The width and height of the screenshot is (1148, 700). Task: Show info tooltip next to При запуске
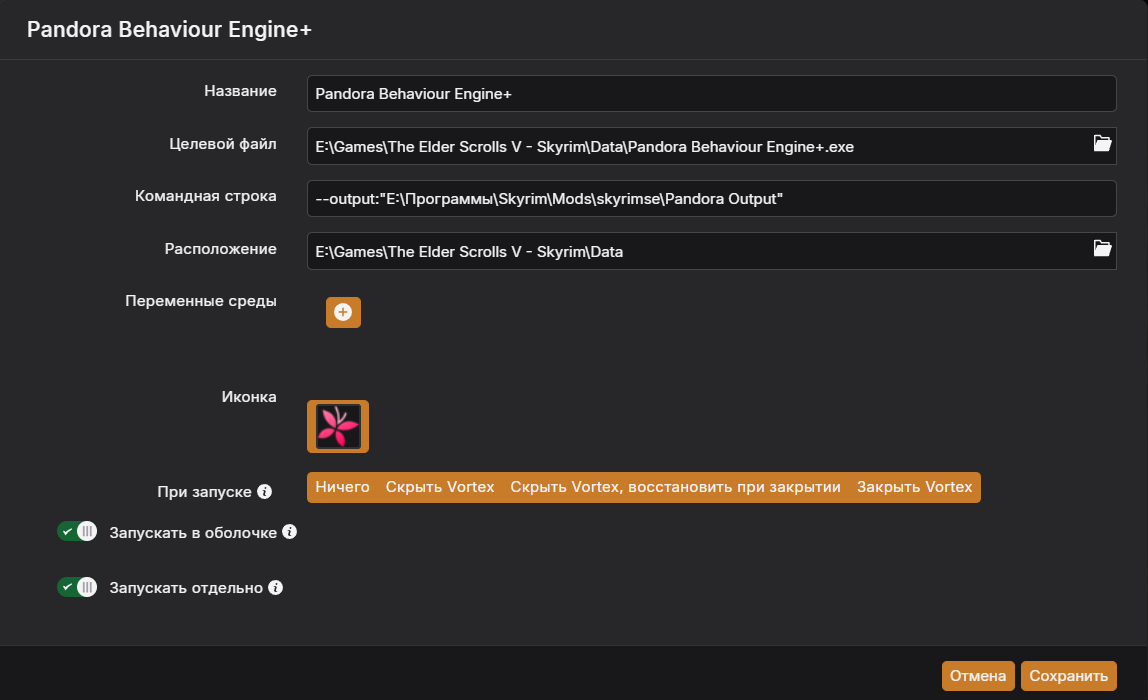264,491
